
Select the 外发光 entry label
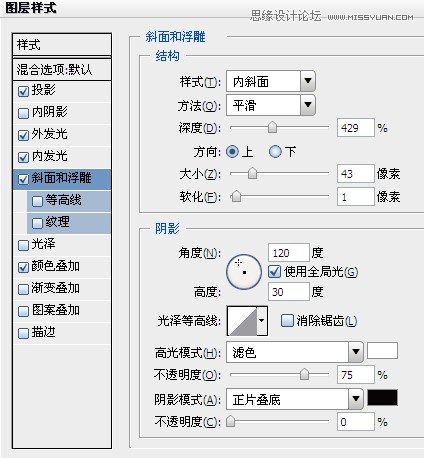tap(49, 134)
